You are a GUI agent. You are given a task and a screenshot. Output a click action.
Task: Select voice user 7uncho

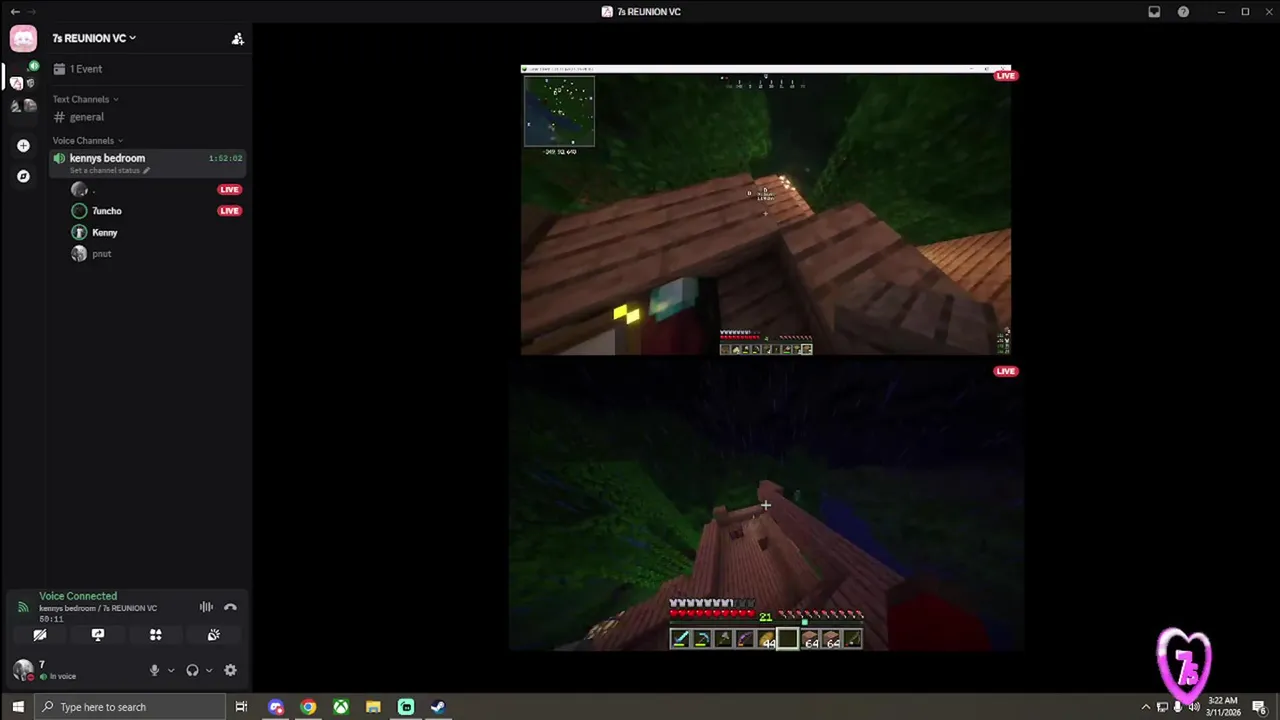point(106,211)
